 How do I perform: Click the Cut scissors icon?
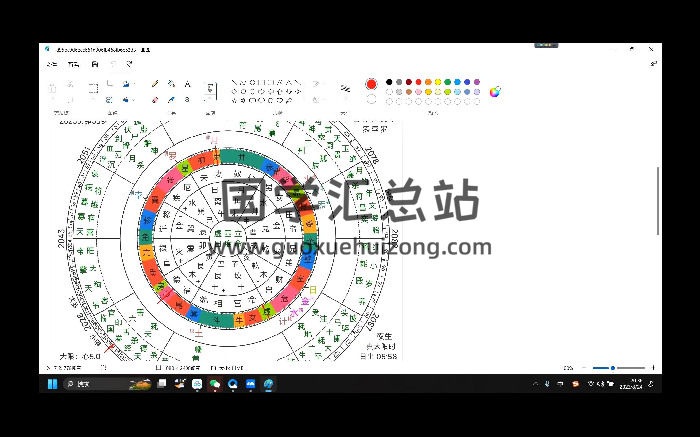[70, 84]
